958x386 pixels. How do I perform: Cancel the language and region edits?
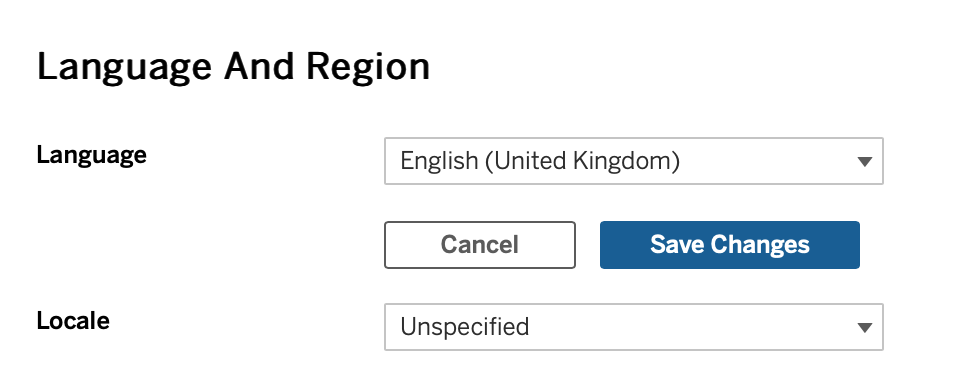pos(480,245)
